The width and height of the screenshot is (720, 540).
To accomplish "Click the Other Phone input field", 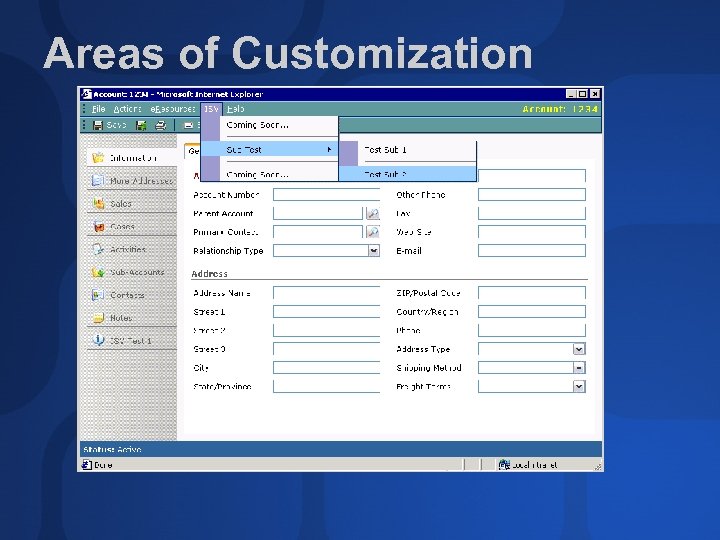I will tap(532, 195).
